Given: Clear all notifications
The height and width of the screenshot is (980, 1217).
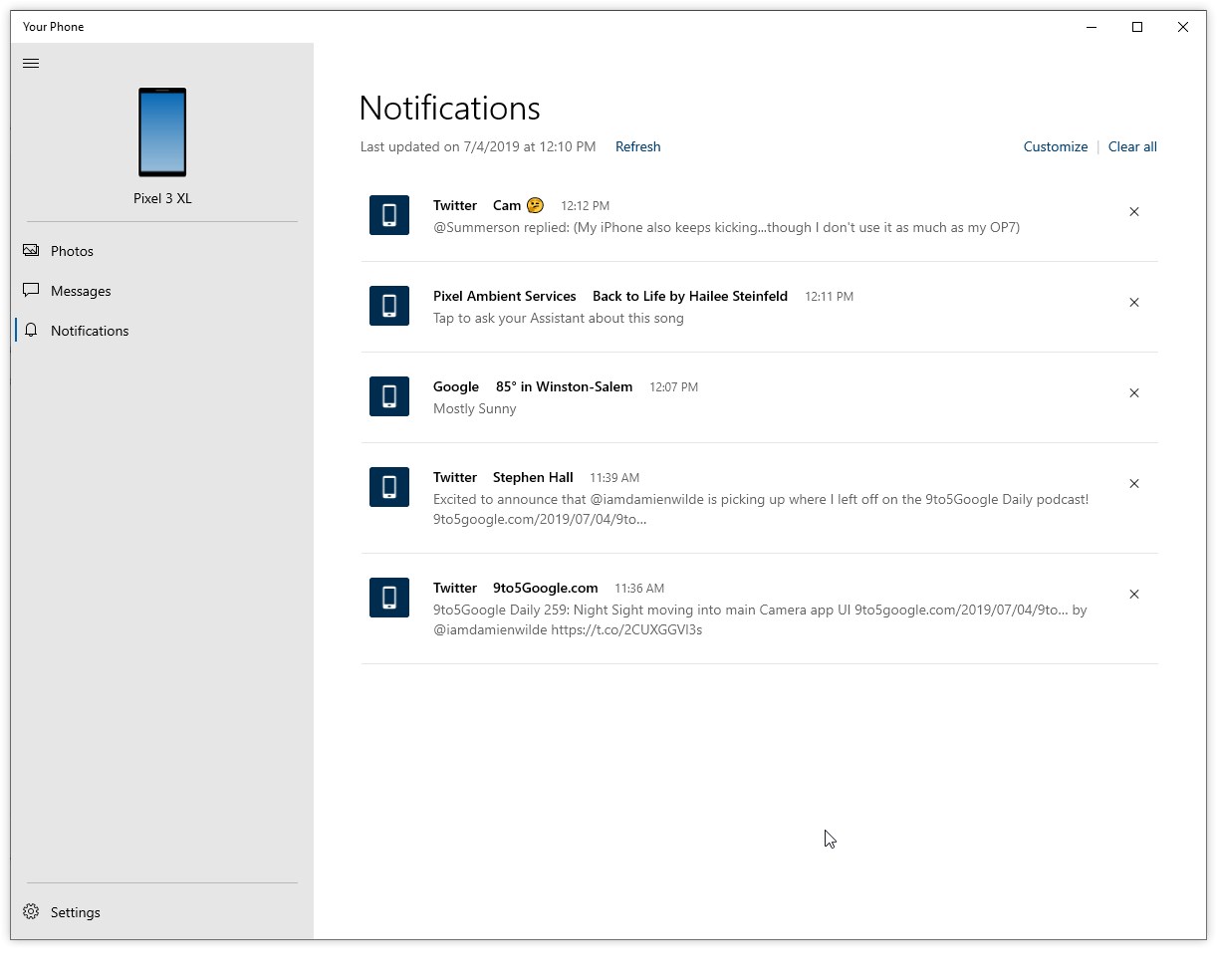Looking at the screenshot, I should click(x=1132, y=146).
